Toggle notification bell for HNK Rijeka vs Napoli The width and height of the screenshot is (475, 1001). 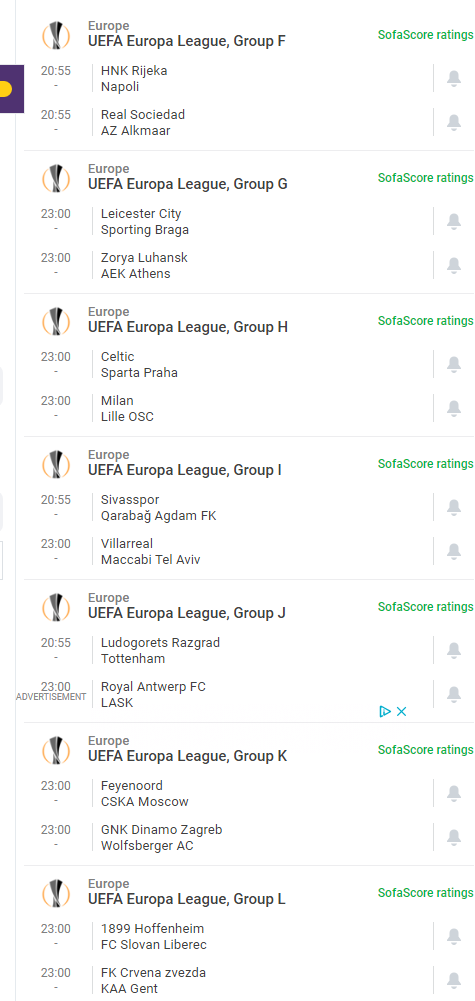tap(453, 79)
